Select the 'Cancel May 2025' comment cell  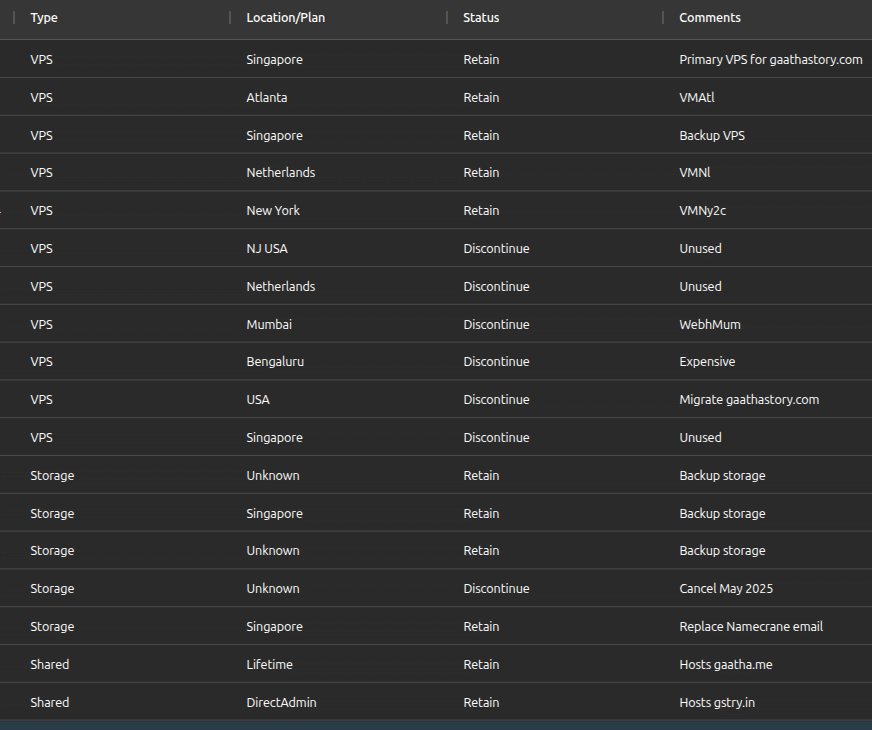(x=726, y=589)
